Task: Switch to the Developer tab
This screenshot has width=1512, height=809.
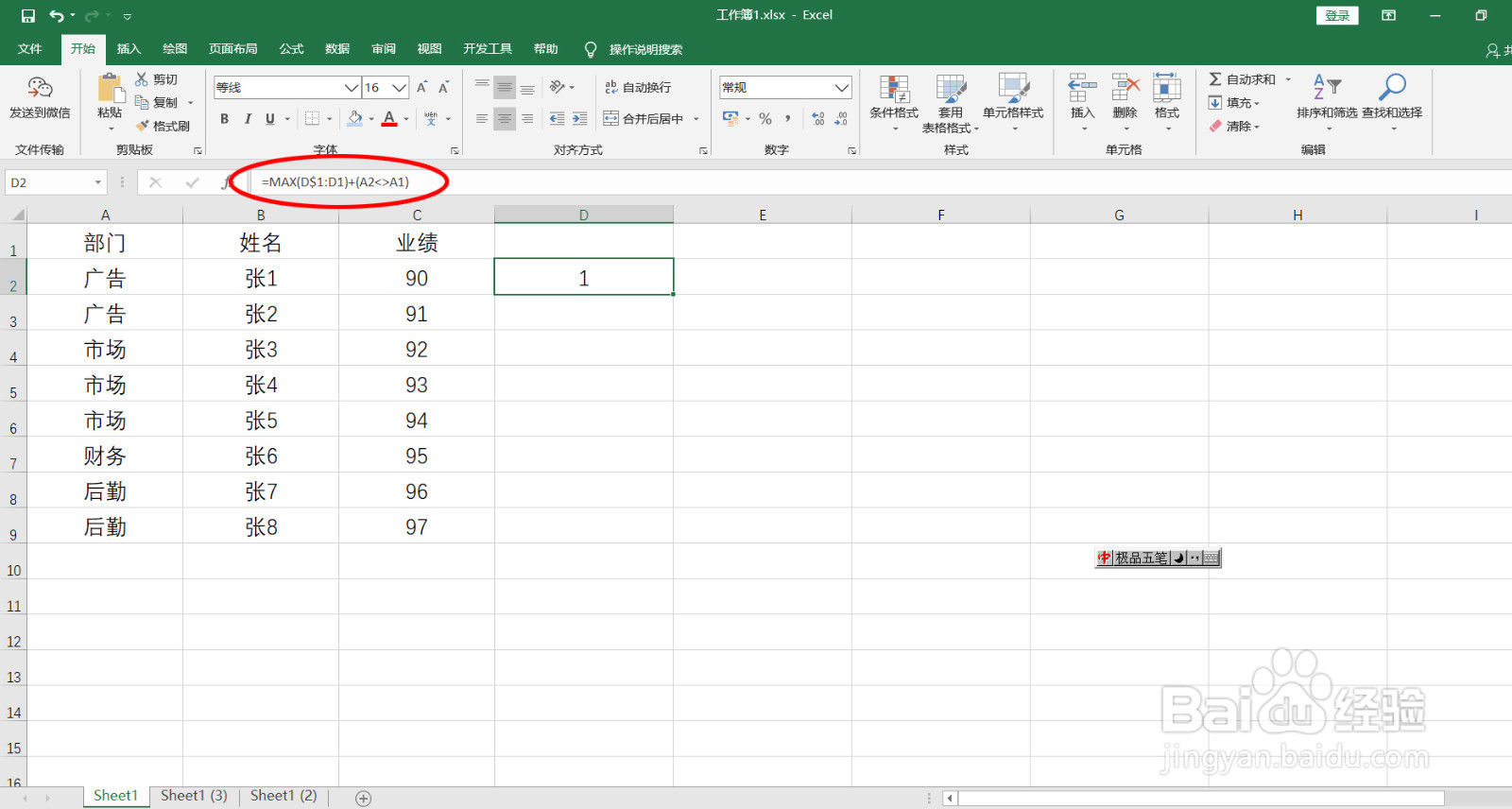Action: (488, 49)
